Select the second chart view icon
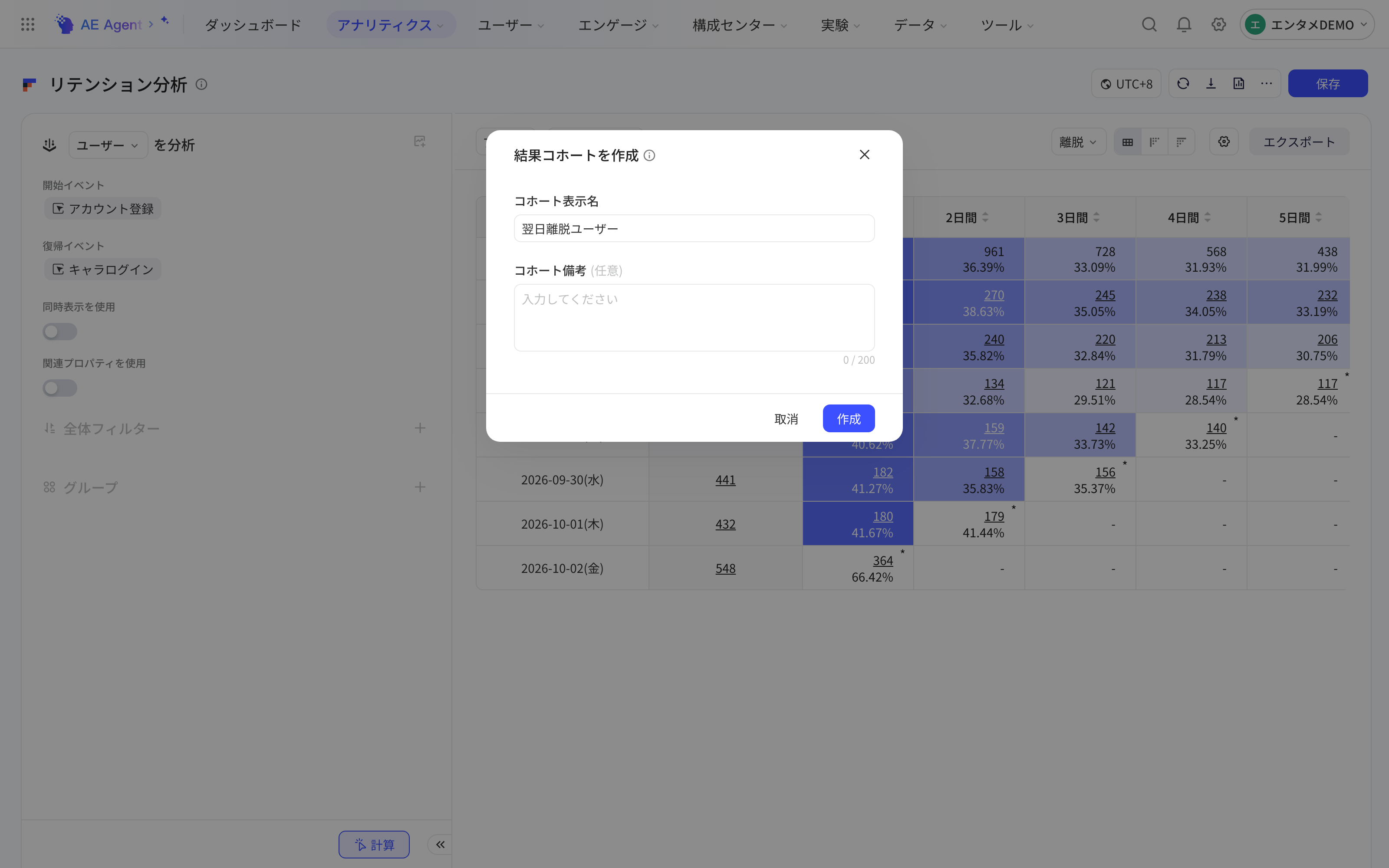 [1154, 142]
